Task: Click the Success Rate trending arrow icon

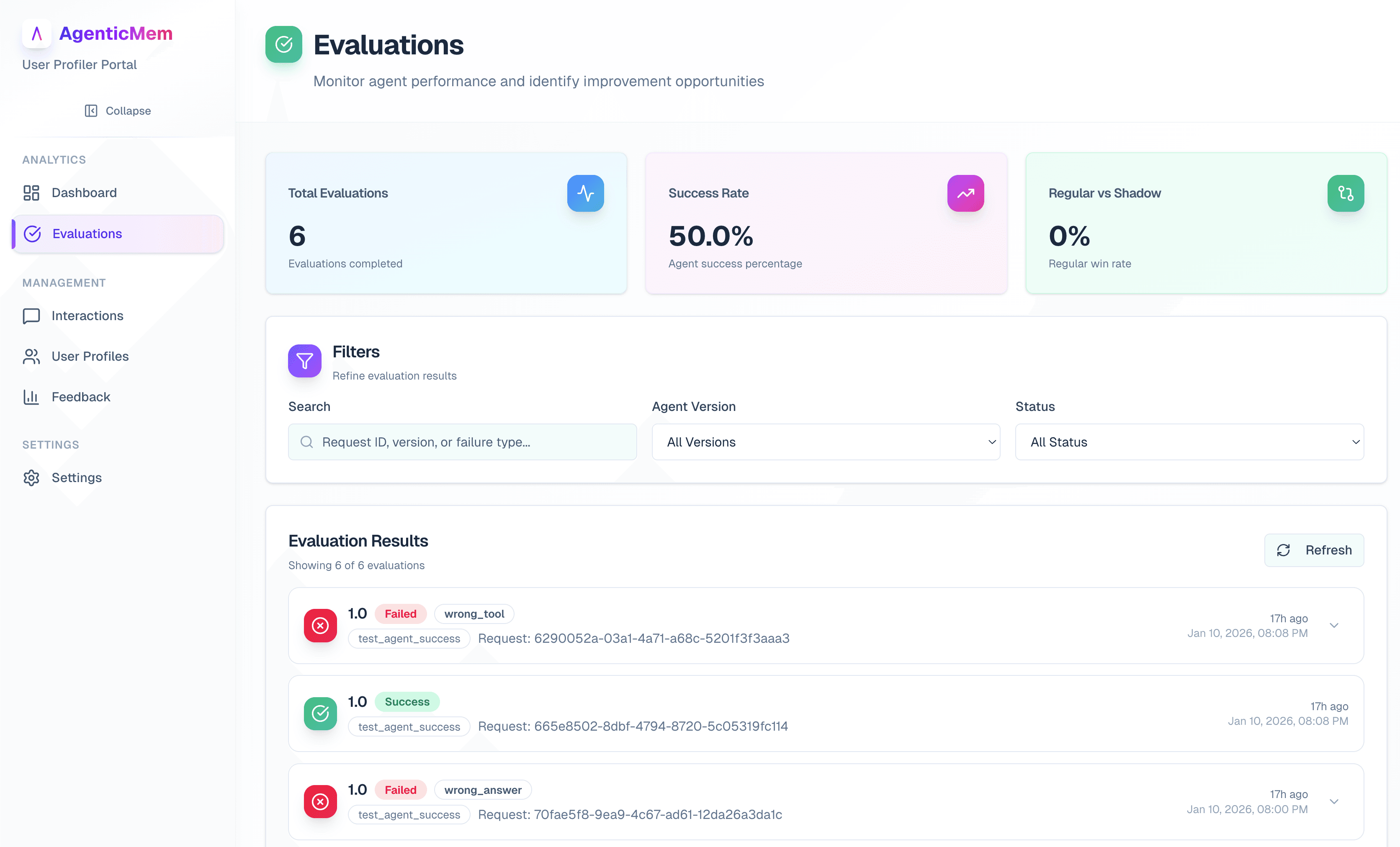Action: pos(965,193)
